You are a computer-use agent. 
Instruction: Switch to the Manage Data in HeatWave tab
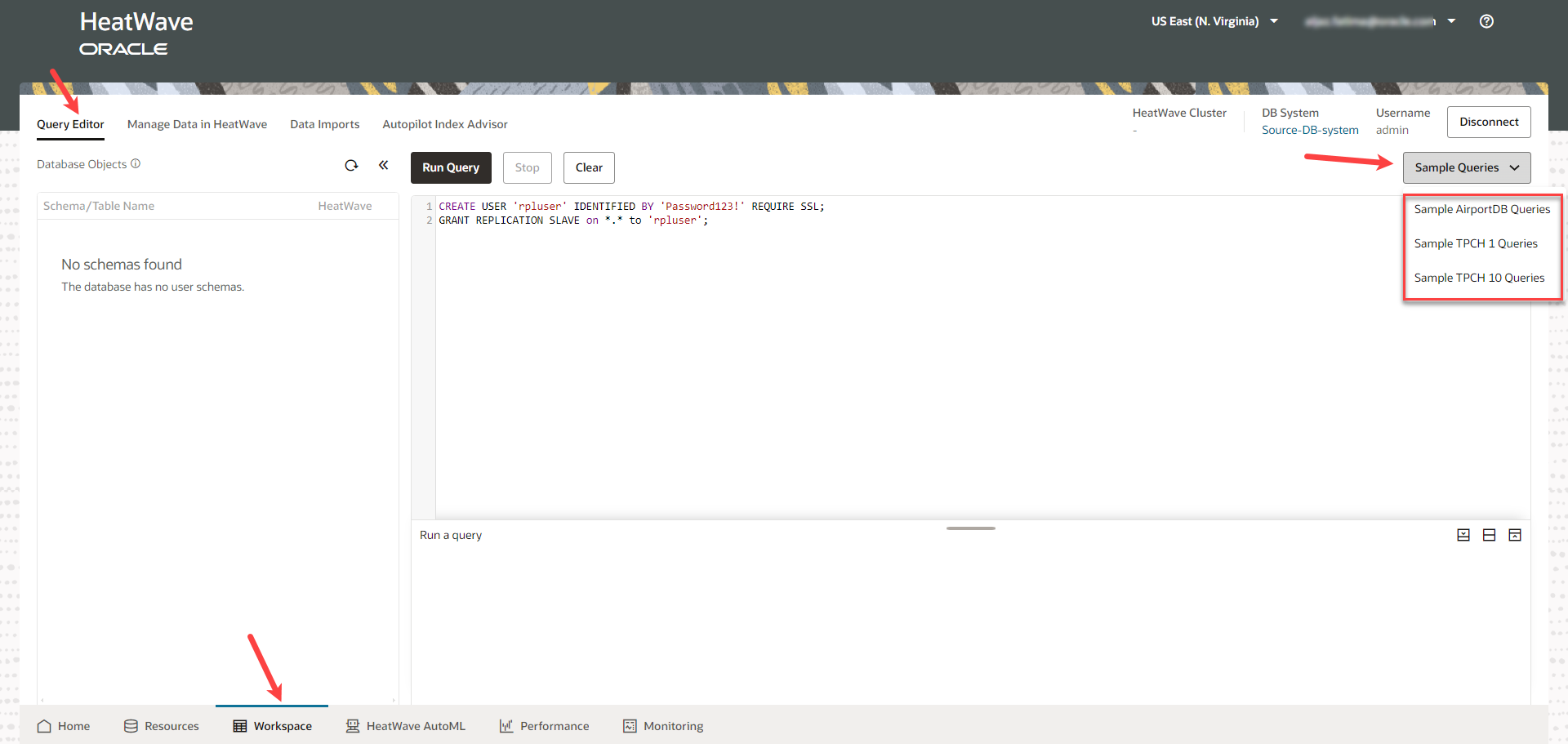pos(197,124)
